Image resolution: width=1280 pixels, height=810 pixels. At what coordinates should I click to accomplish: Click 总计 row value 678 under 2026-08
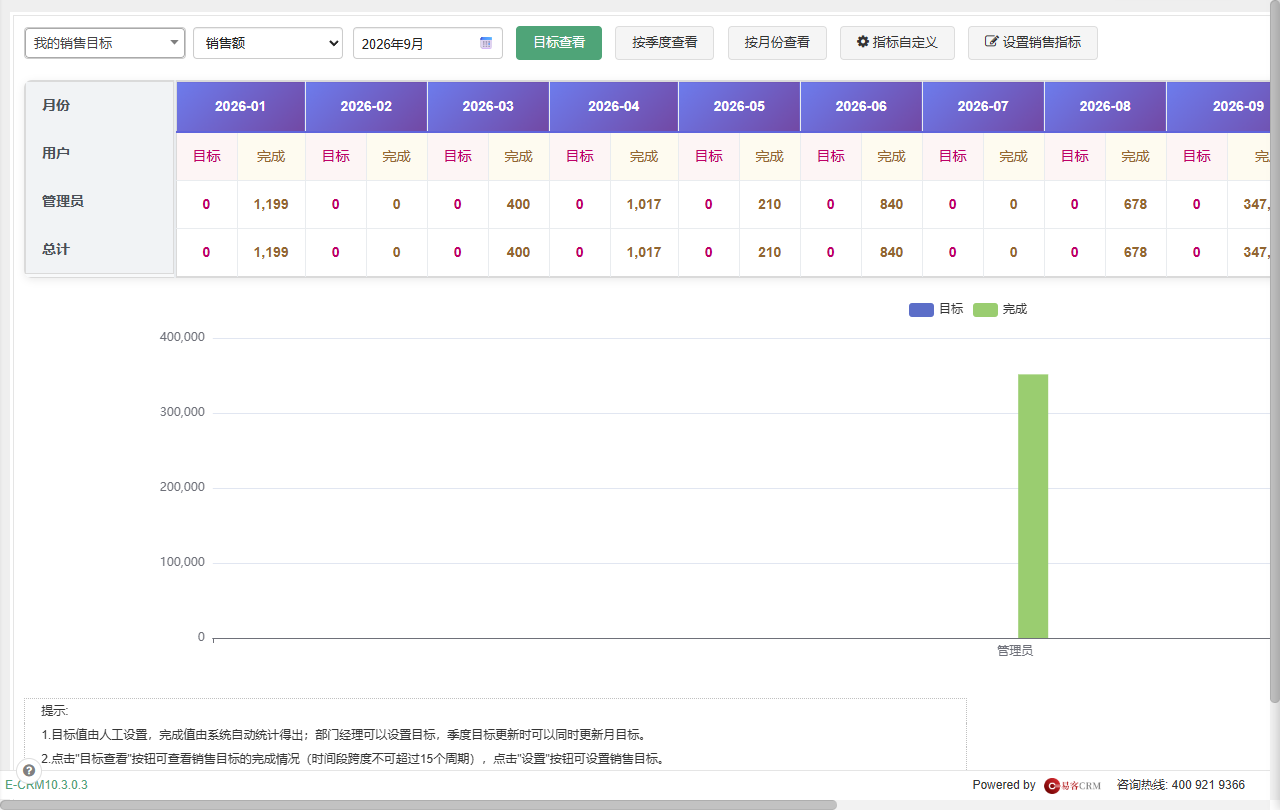[x=1135, y=252]
